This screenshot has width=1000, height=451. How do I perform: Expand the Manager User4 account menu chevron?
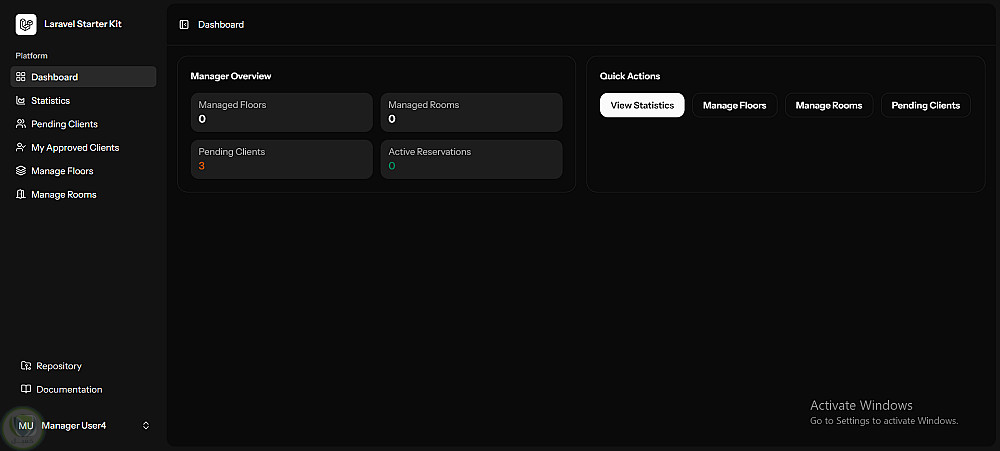146,425
